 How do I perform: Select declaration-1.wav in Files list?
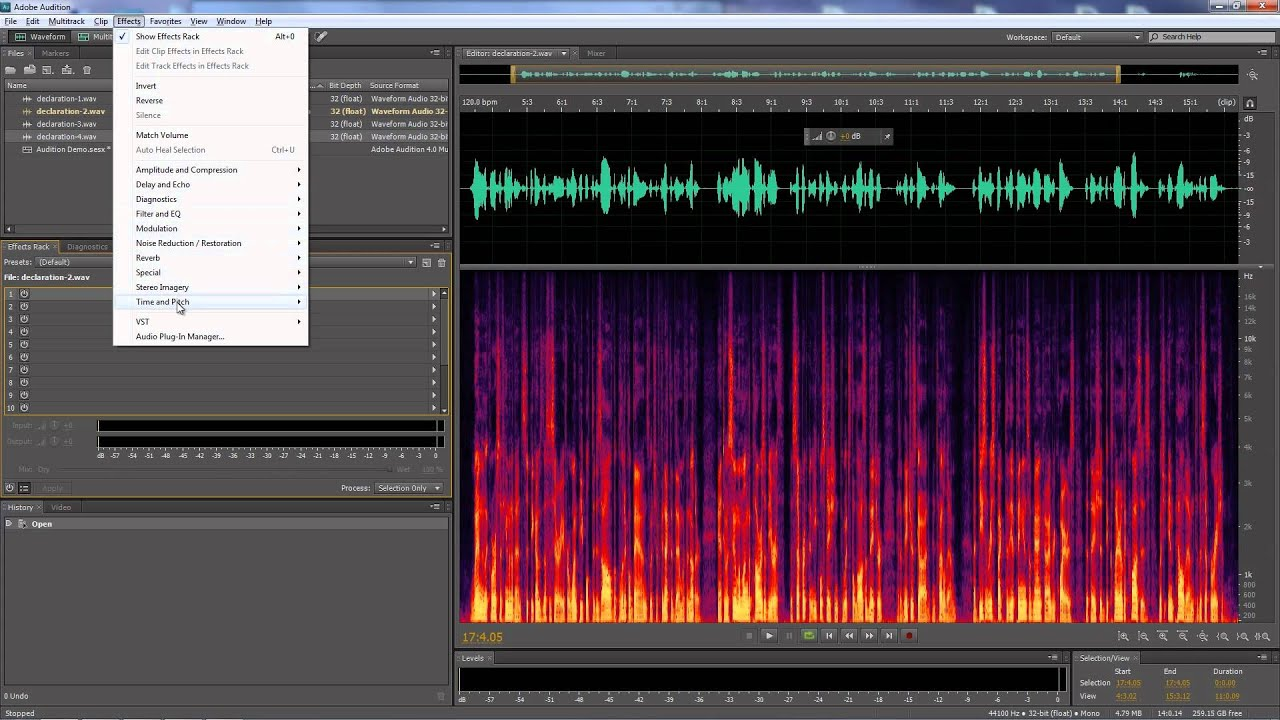point(66,99)
